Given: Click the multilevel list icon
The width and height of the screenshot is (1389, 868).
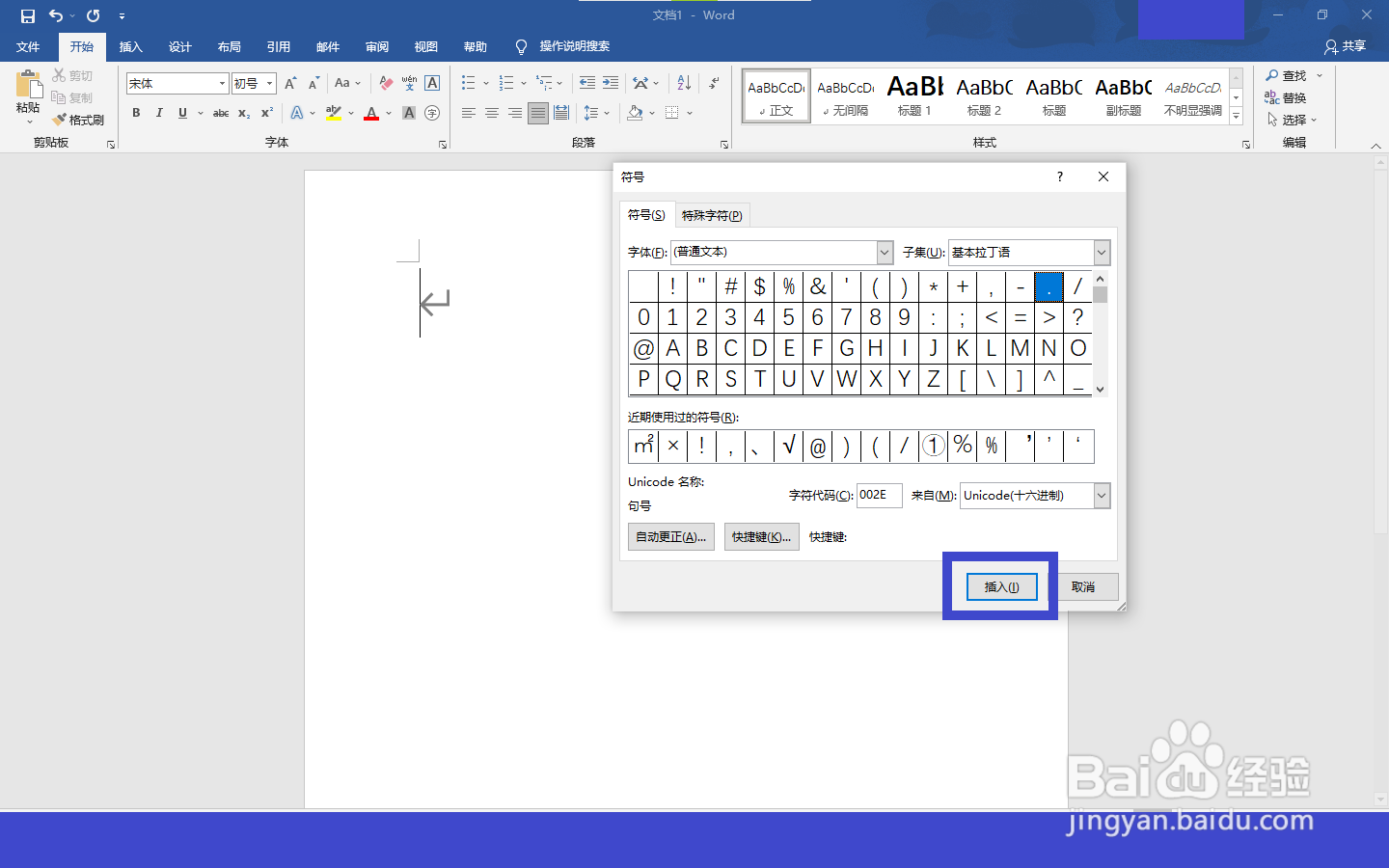Looking at the screenshot, I should point(544,84).
